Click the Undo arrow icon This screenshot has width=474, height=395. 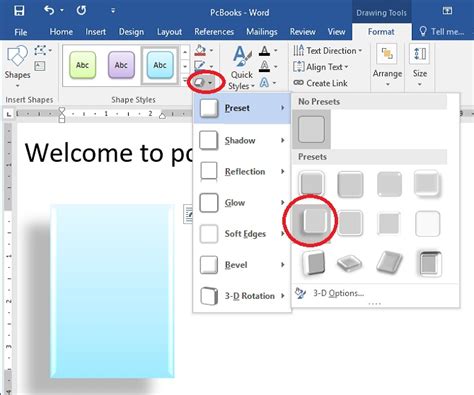(x=49, y=11)
